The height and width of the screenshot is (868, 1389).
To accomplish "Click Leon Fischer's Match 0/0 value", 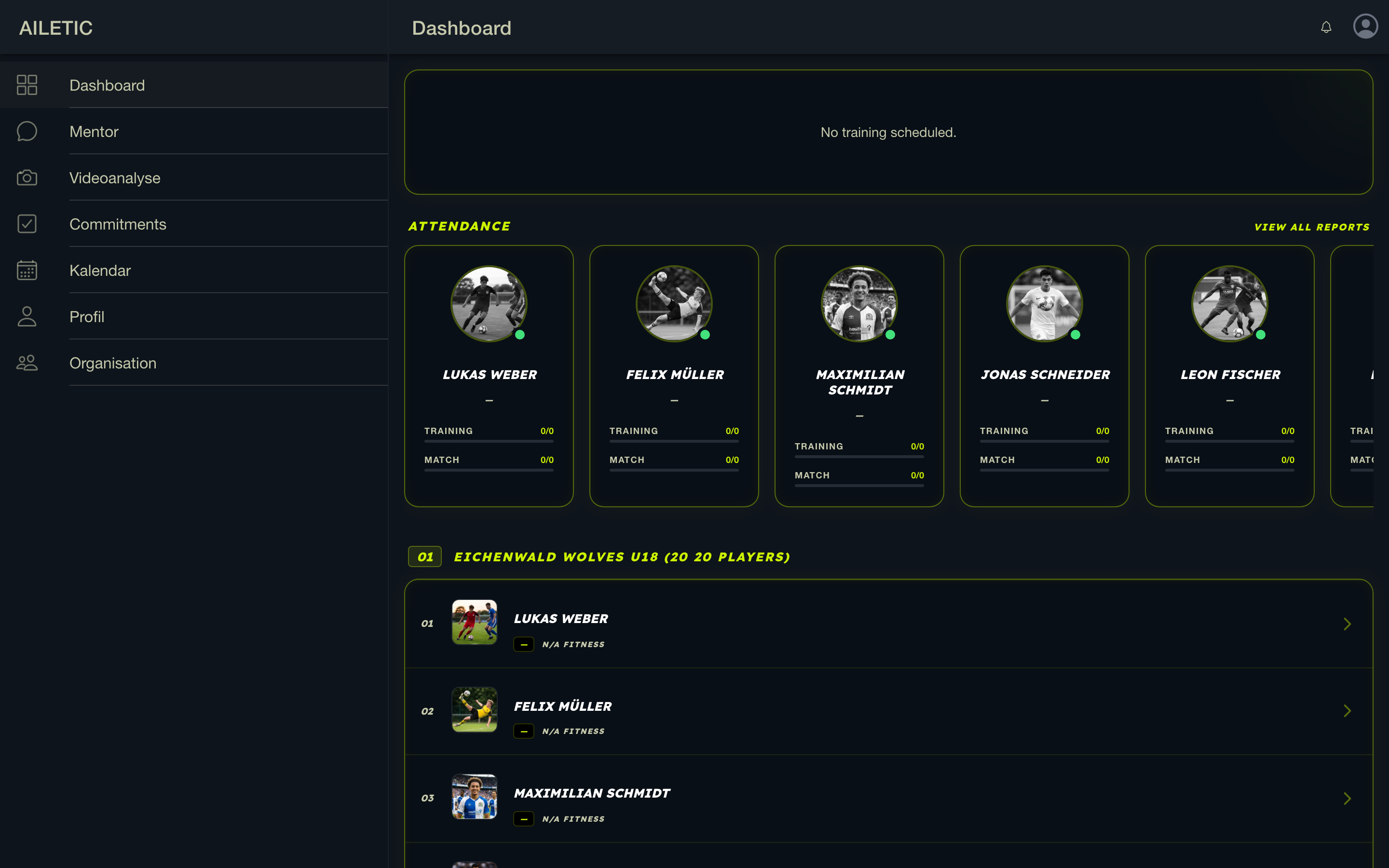I will pos(1287,460).
